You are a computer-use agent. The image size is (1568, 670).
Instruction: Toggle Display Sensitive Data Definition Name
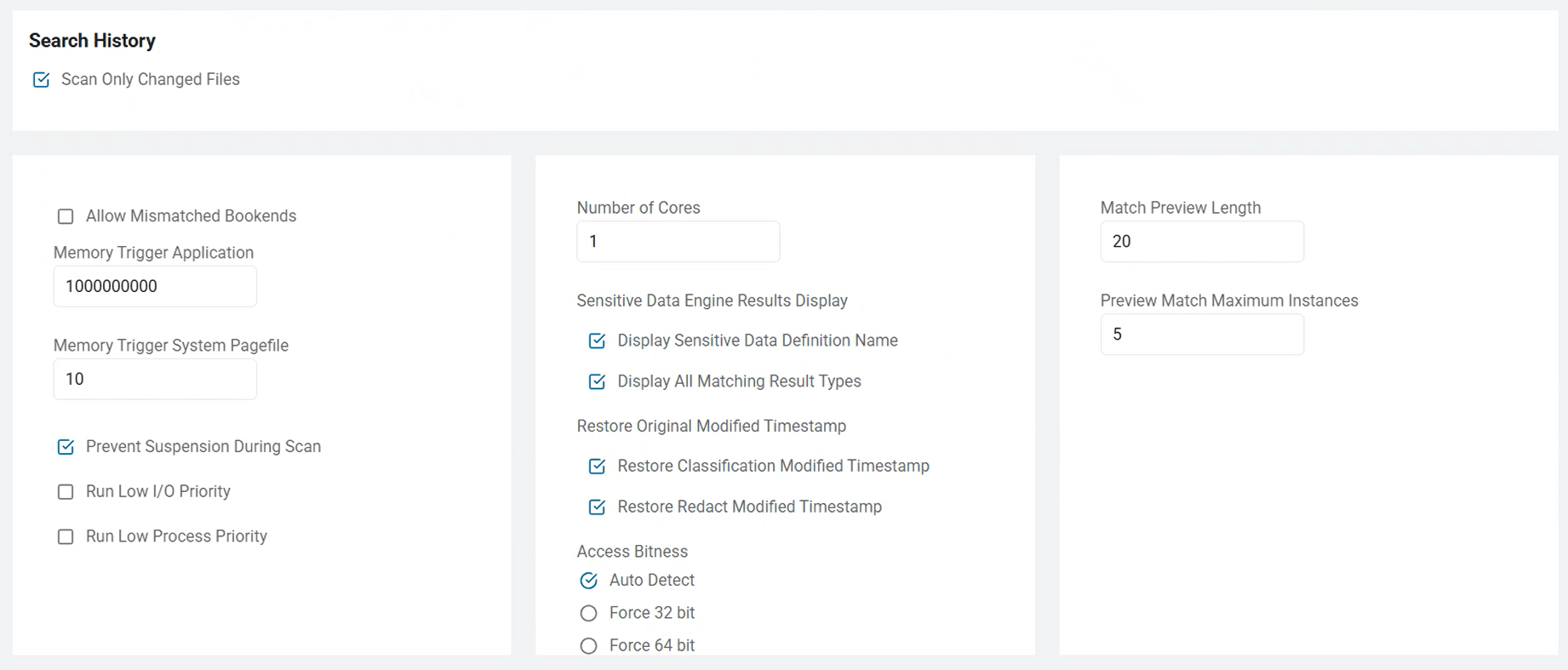597,341
